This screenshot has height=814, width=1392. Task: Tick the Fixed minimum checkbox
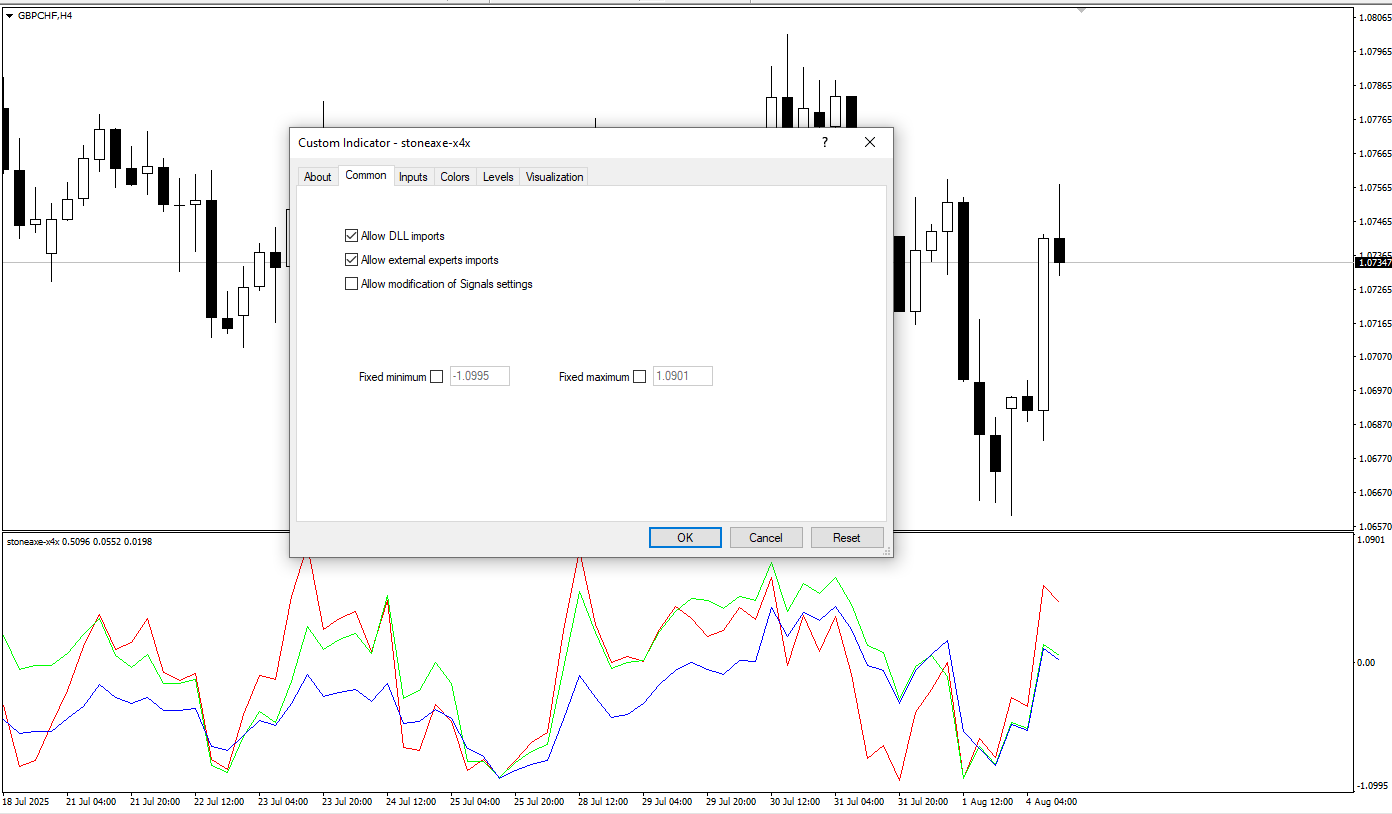[436, 377]
